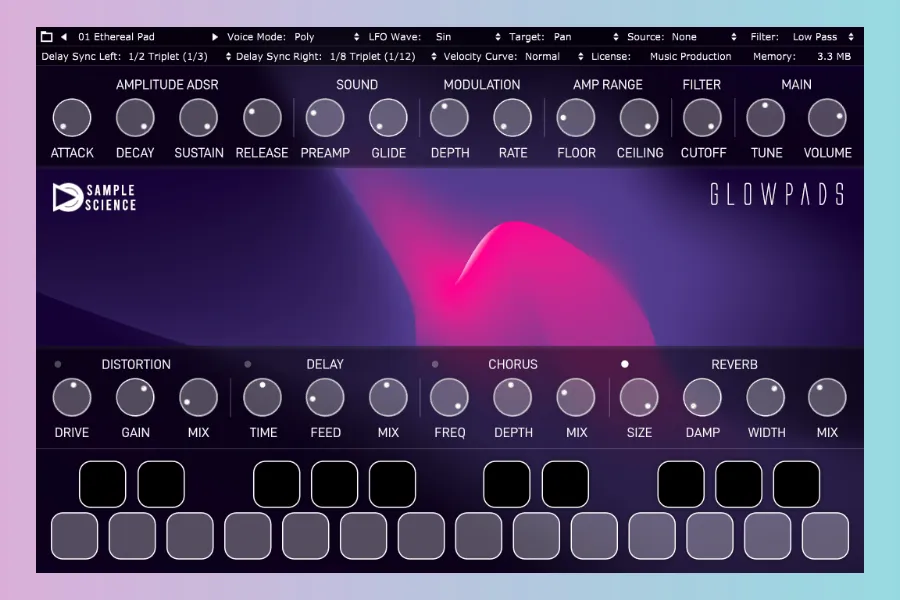The image size is (900, 600).
Task: Click the Preamp knob
Action: 325,118
